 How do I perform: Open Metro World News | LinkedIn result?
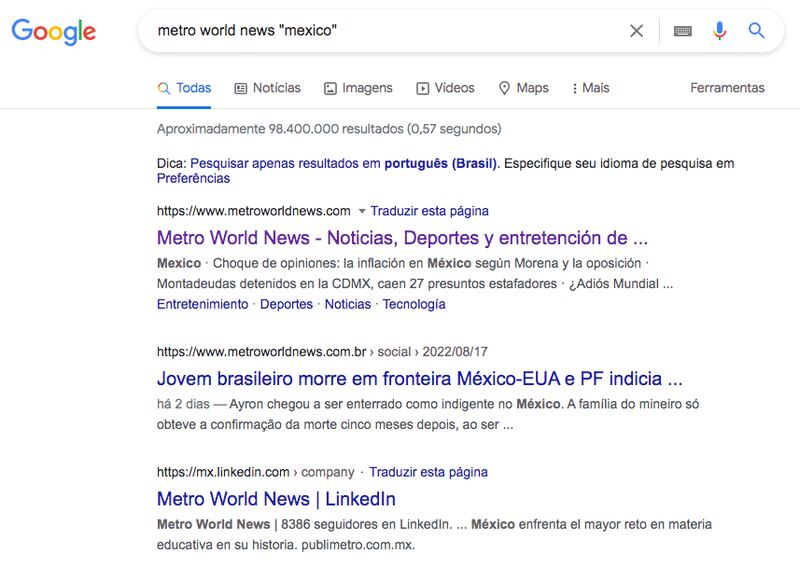pos(276,499)
